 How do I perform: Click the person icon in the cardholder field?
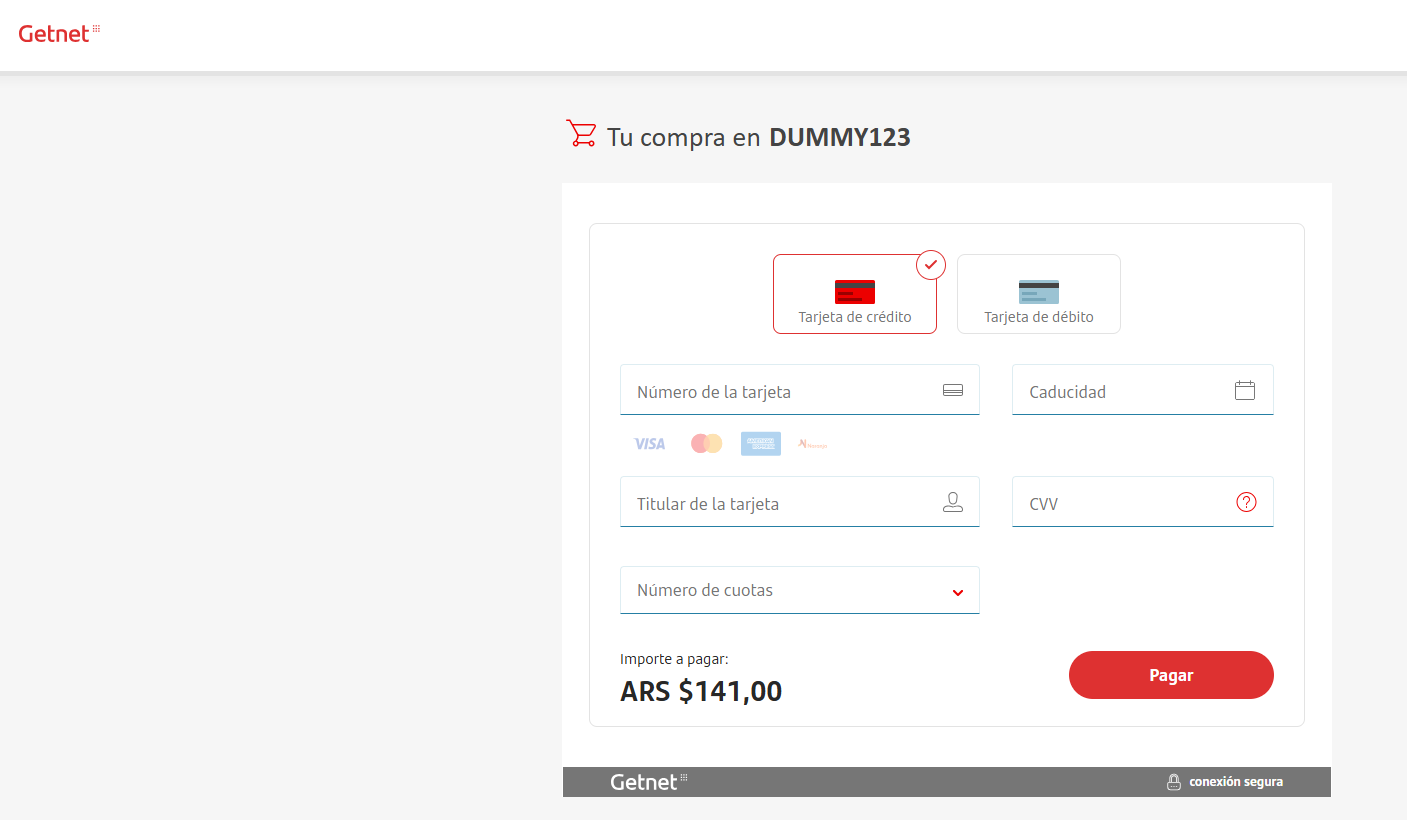(953, 503)
